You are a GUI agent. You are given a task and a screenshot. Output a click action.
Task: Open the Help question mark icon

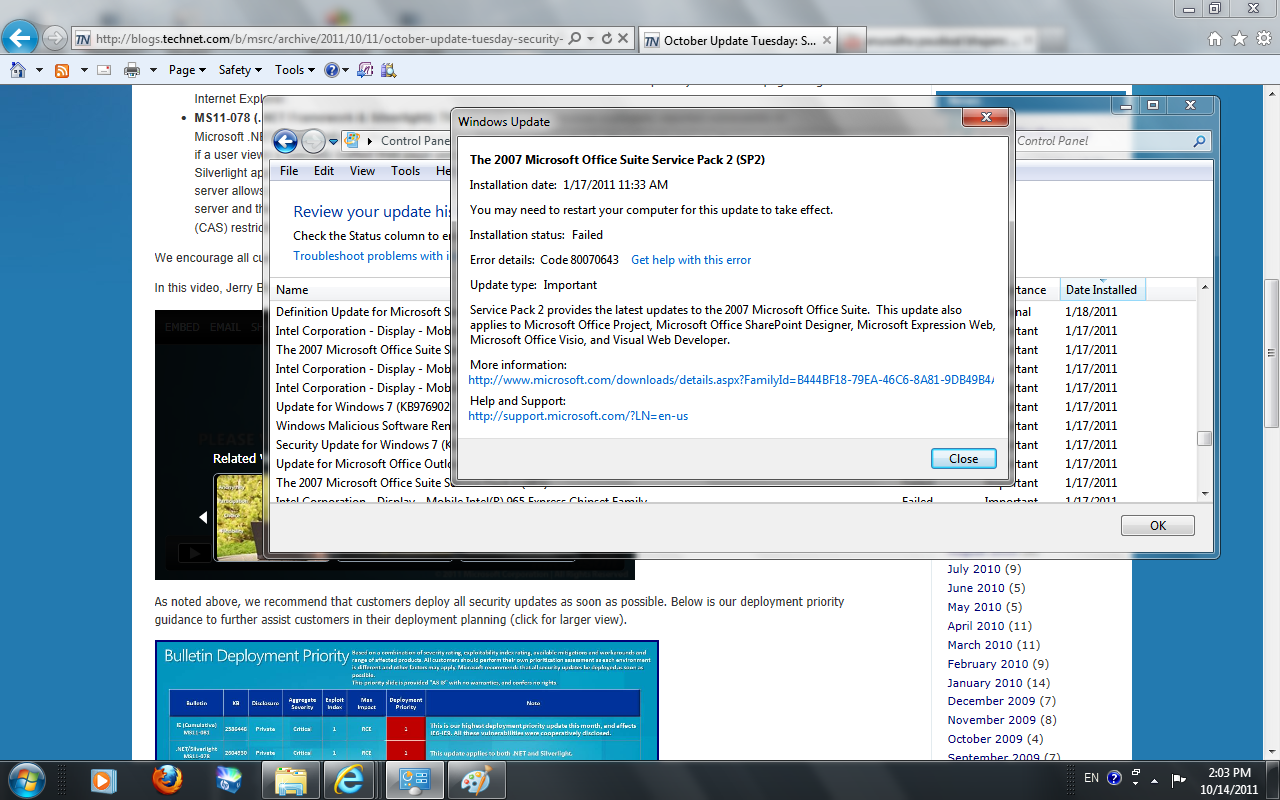[333, 70]
